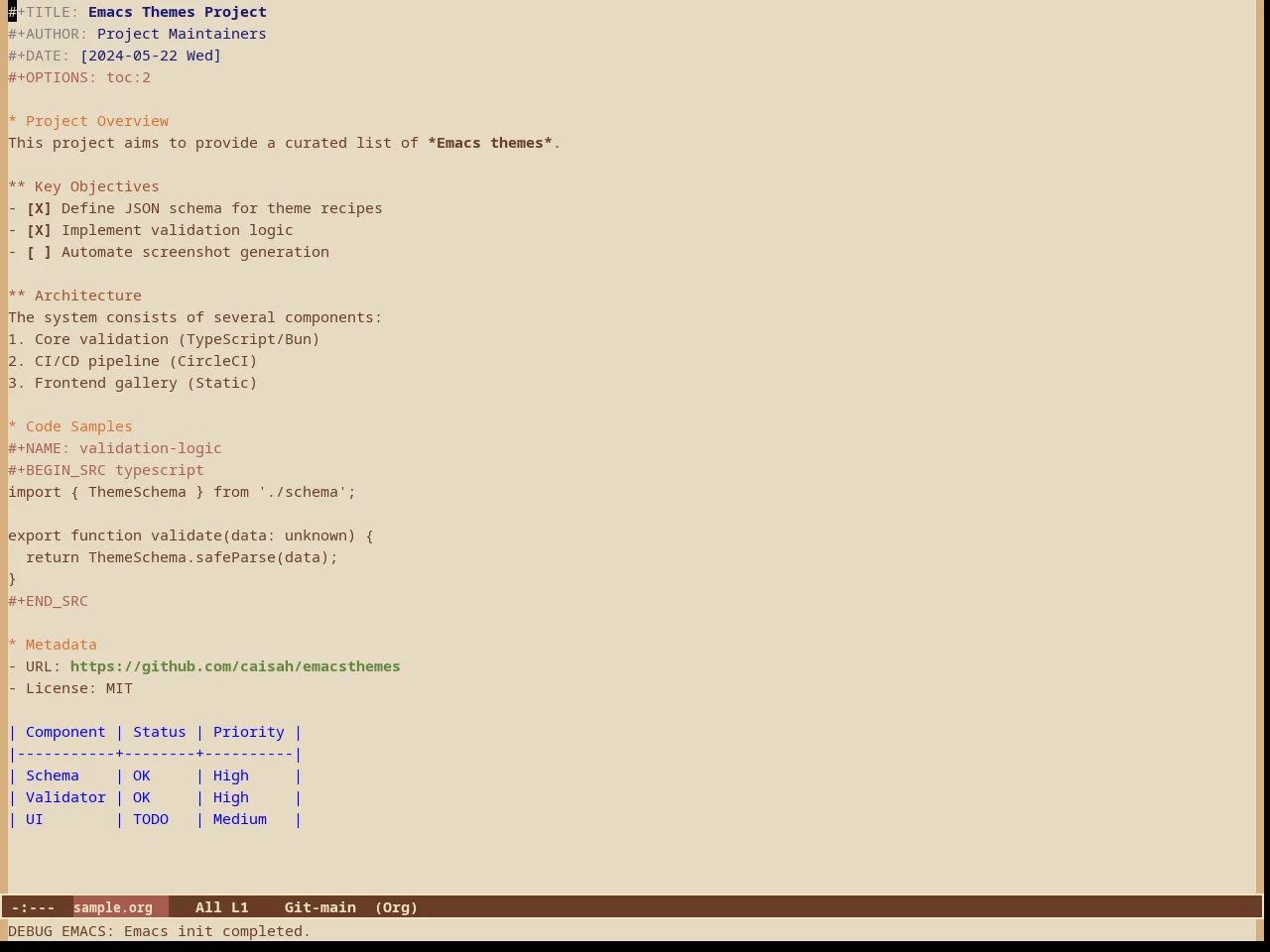Click the [2024-05-22 Wed] date stamp

(x=151, y=56)
